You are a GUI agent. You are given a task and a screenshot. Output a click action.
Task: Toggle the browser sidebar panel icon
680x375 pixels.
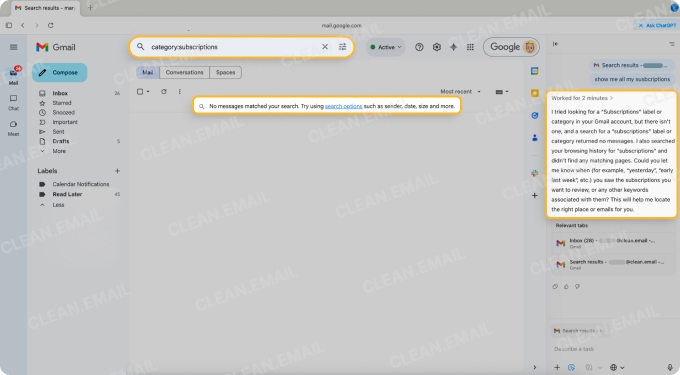point(9,26)
